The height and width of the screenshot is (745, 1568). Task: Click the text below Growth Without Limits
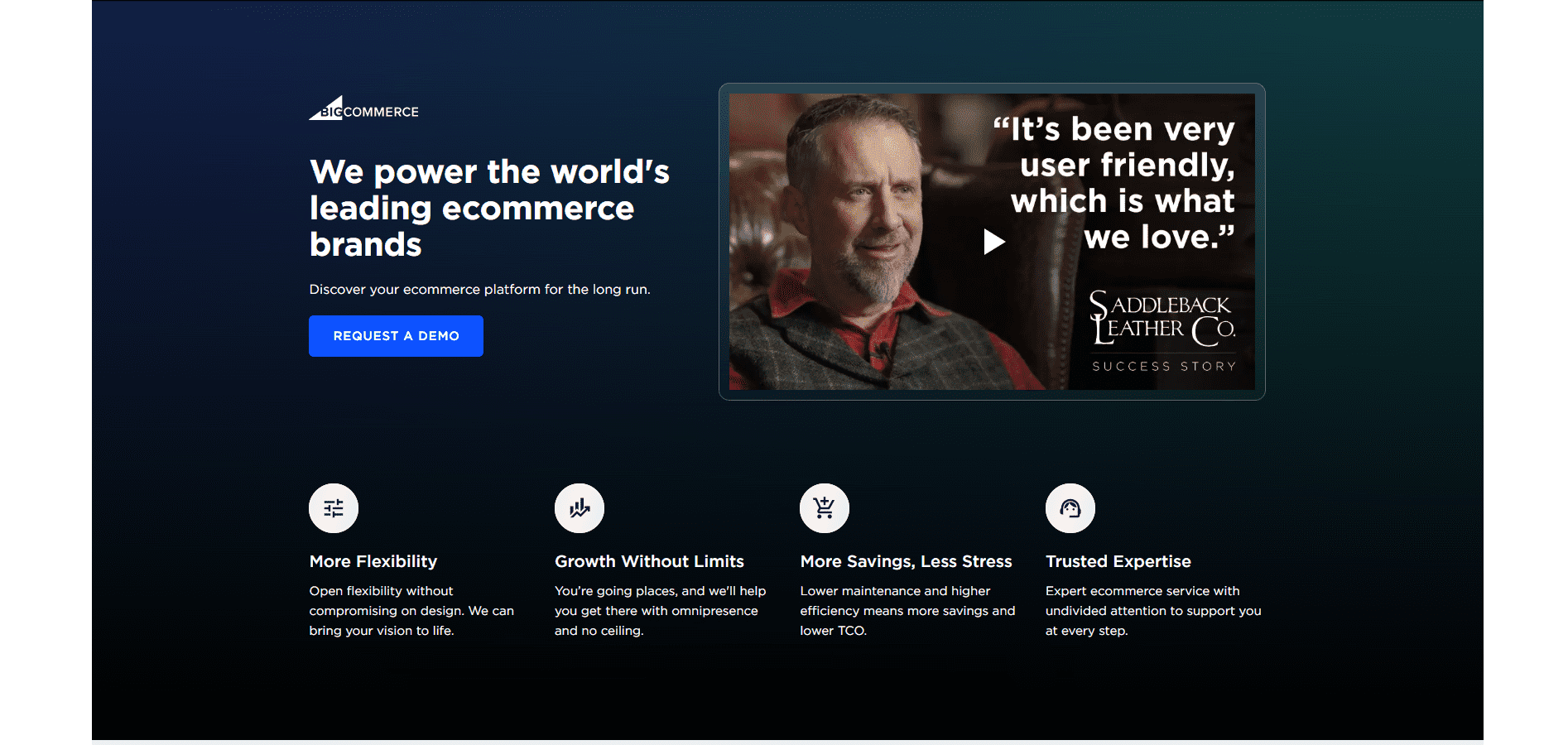[x=660, y=611]
